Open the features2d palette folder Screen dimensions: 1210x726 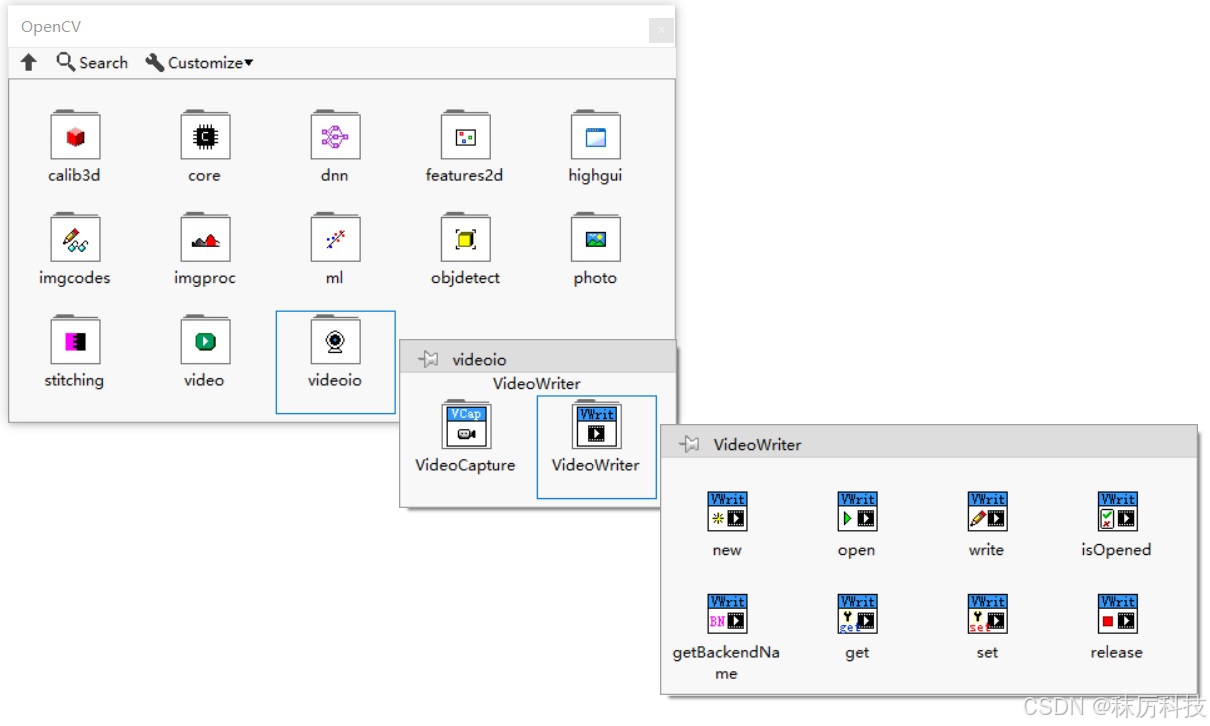(x=465, y=135)
